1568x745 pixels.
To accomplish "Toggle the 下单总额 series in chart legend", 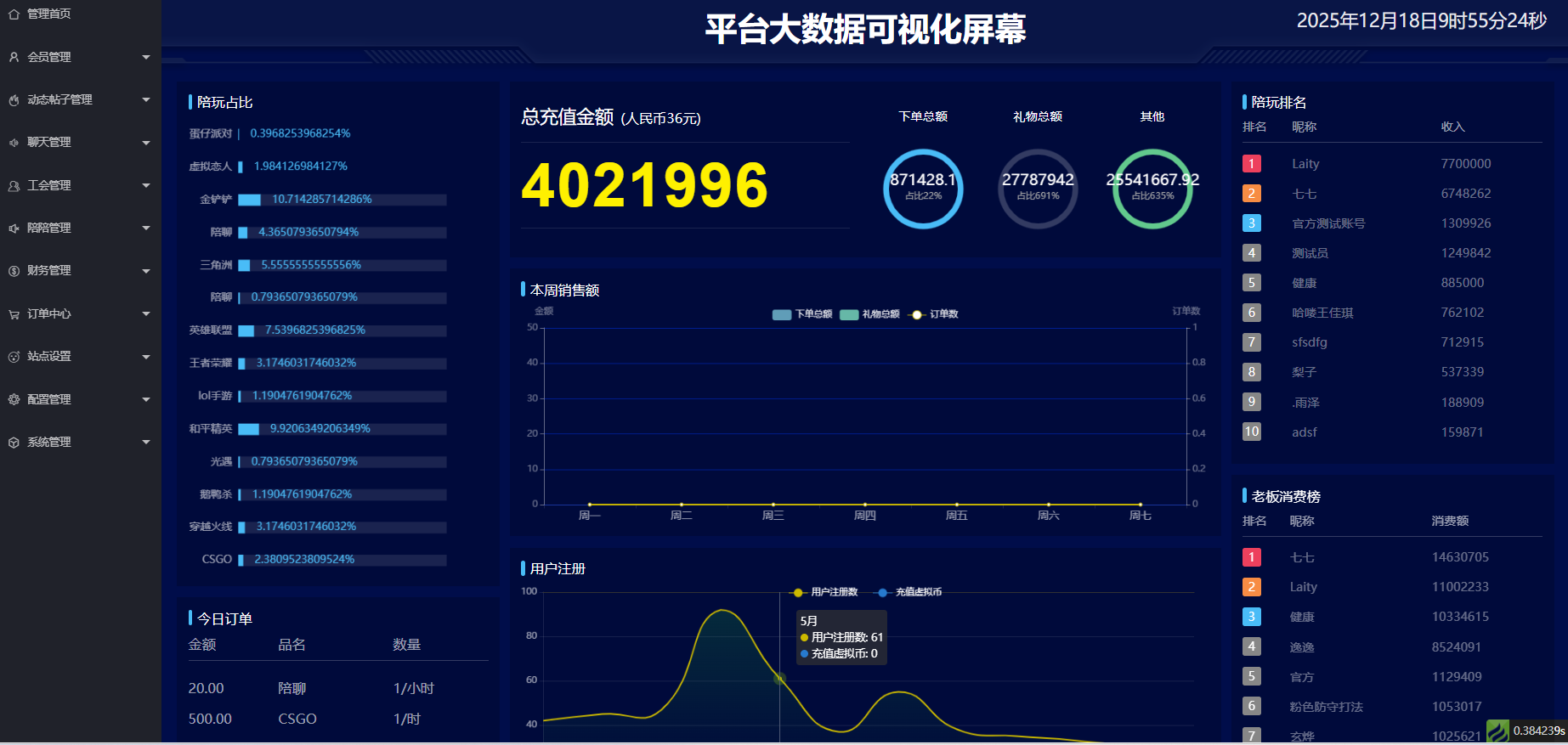I will click(801, 314).
